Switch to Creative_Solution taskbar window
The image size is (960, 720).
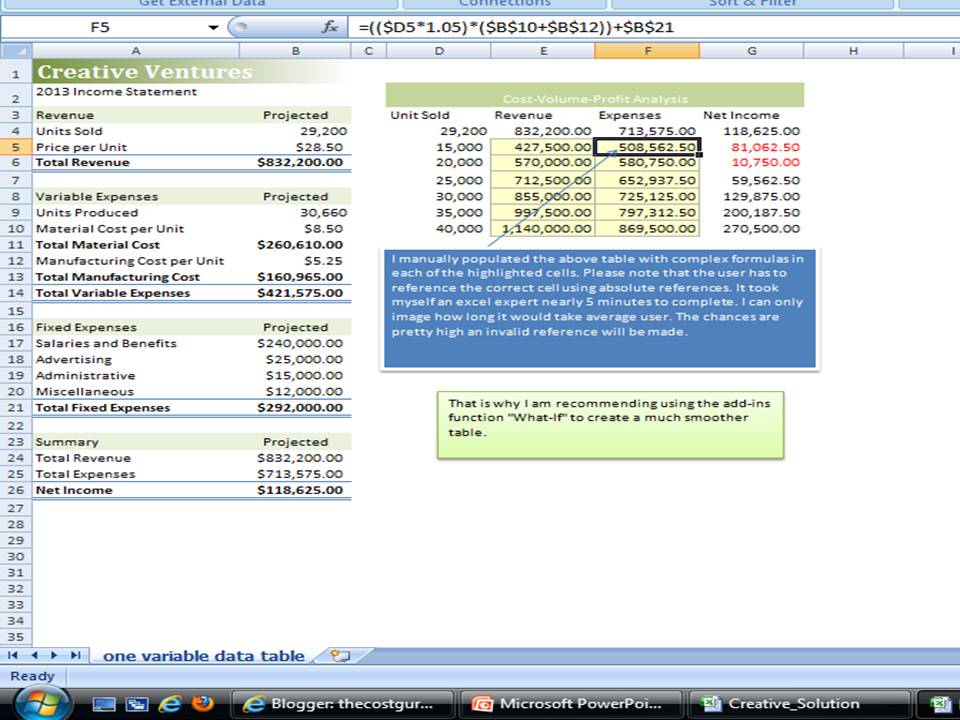pos(798,704)
